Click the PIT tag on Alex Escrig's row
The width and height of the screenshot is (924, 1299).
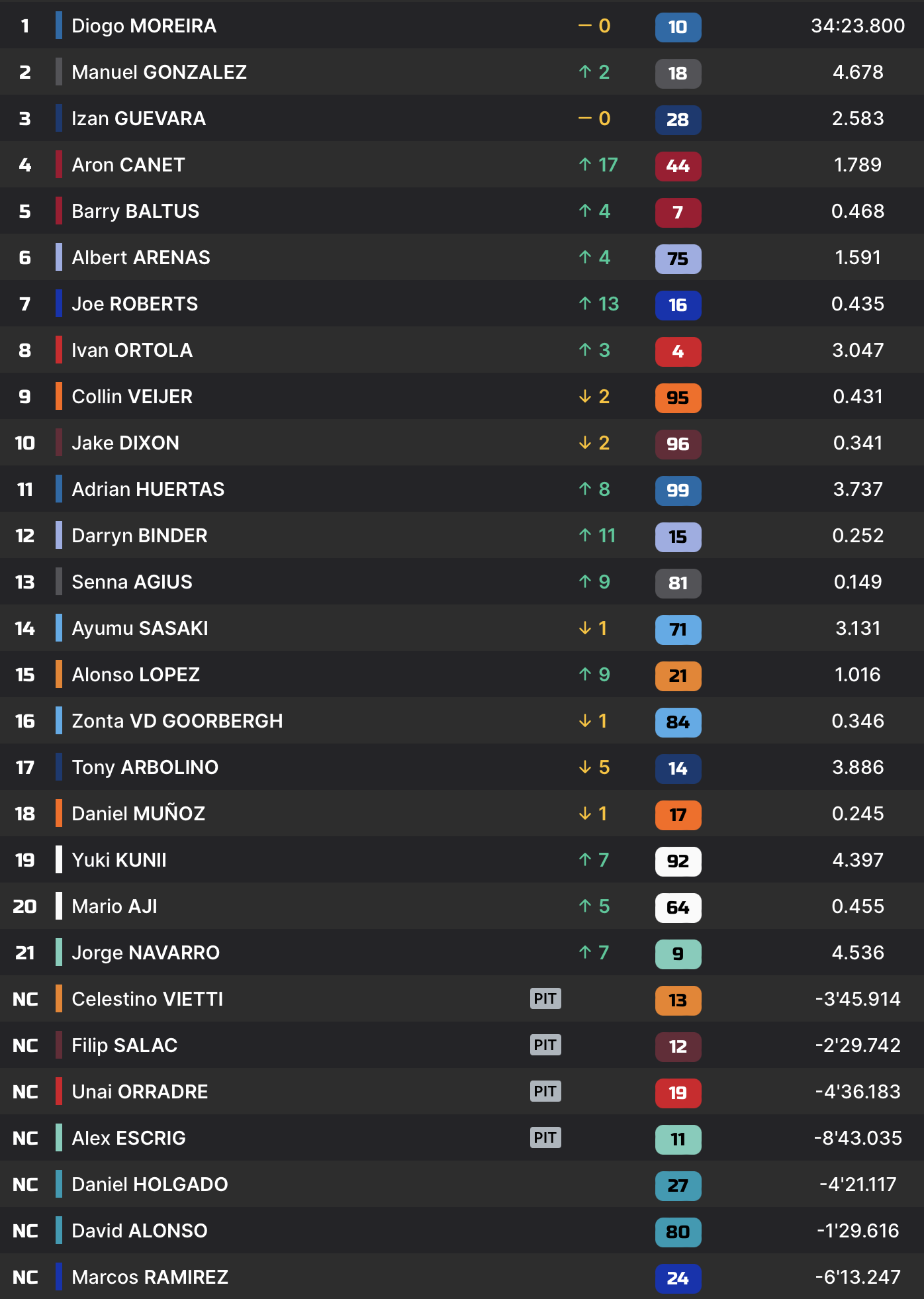click(545, 1137)
